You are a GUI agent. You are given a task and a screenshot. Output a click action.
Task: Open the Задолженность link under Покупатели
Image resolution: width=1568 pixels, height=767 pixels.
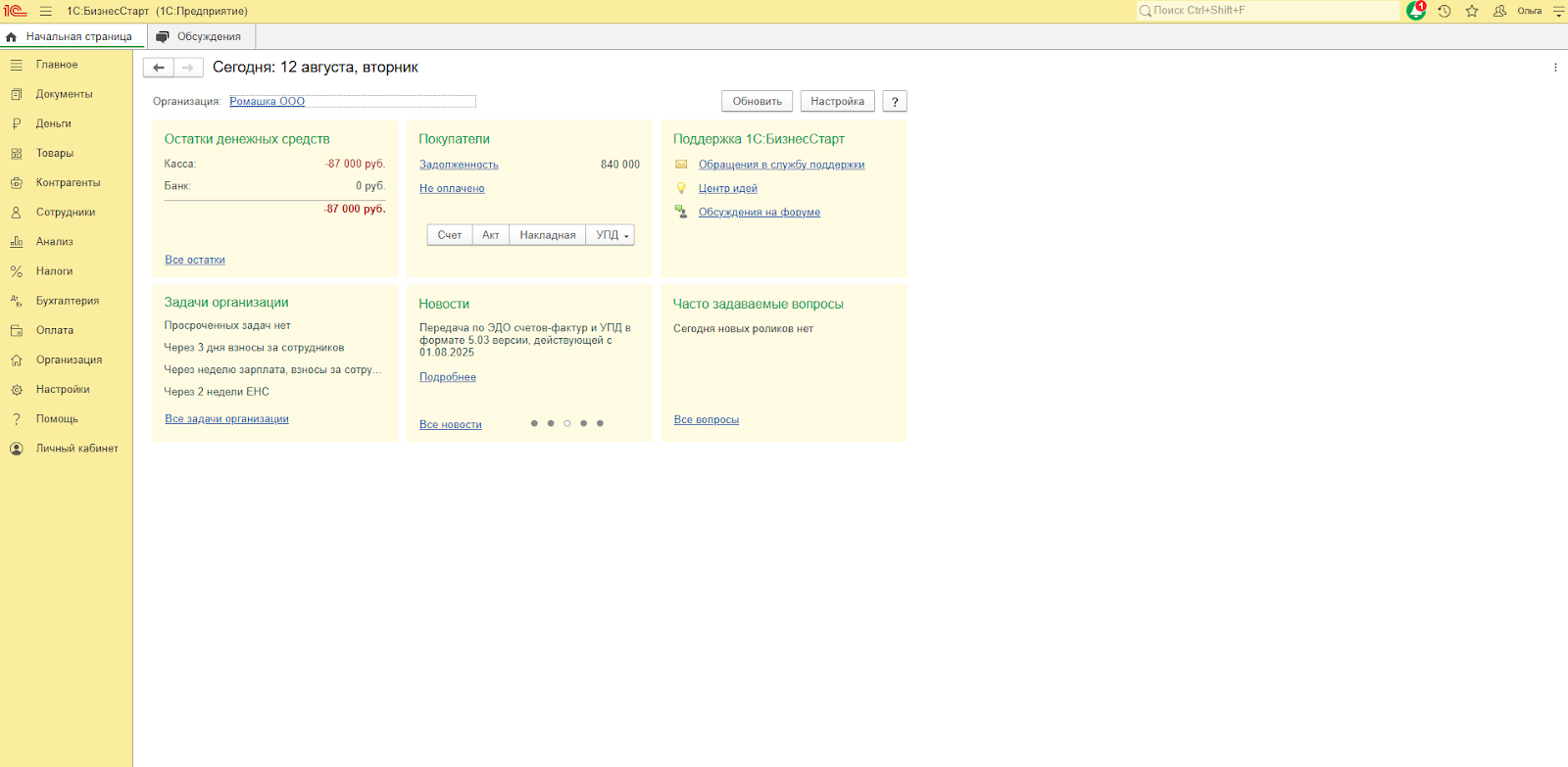tap(459, 165)
